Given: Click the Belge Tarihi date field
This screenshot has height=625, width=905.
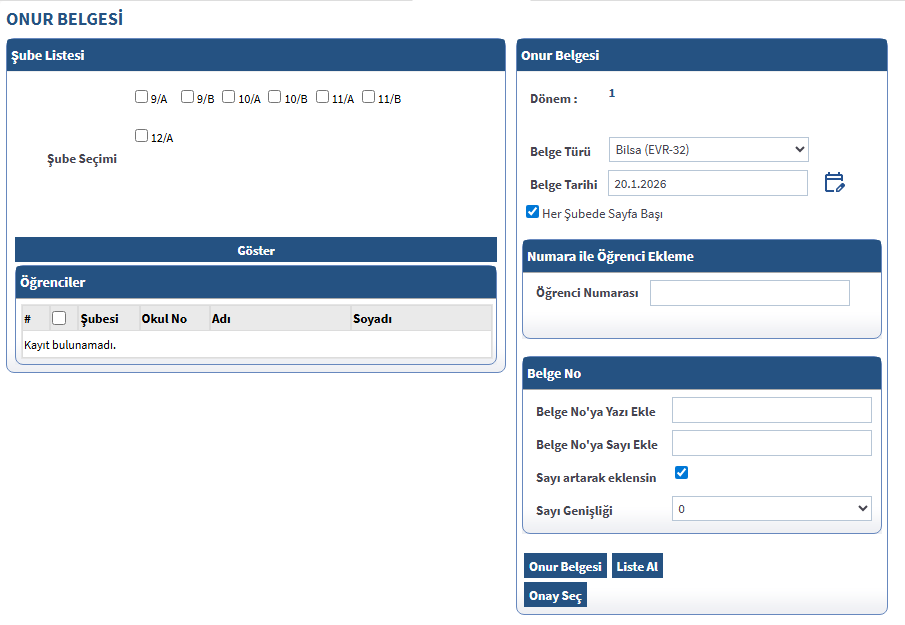Looking at the screenshot, I should click(x=707, y=183).
